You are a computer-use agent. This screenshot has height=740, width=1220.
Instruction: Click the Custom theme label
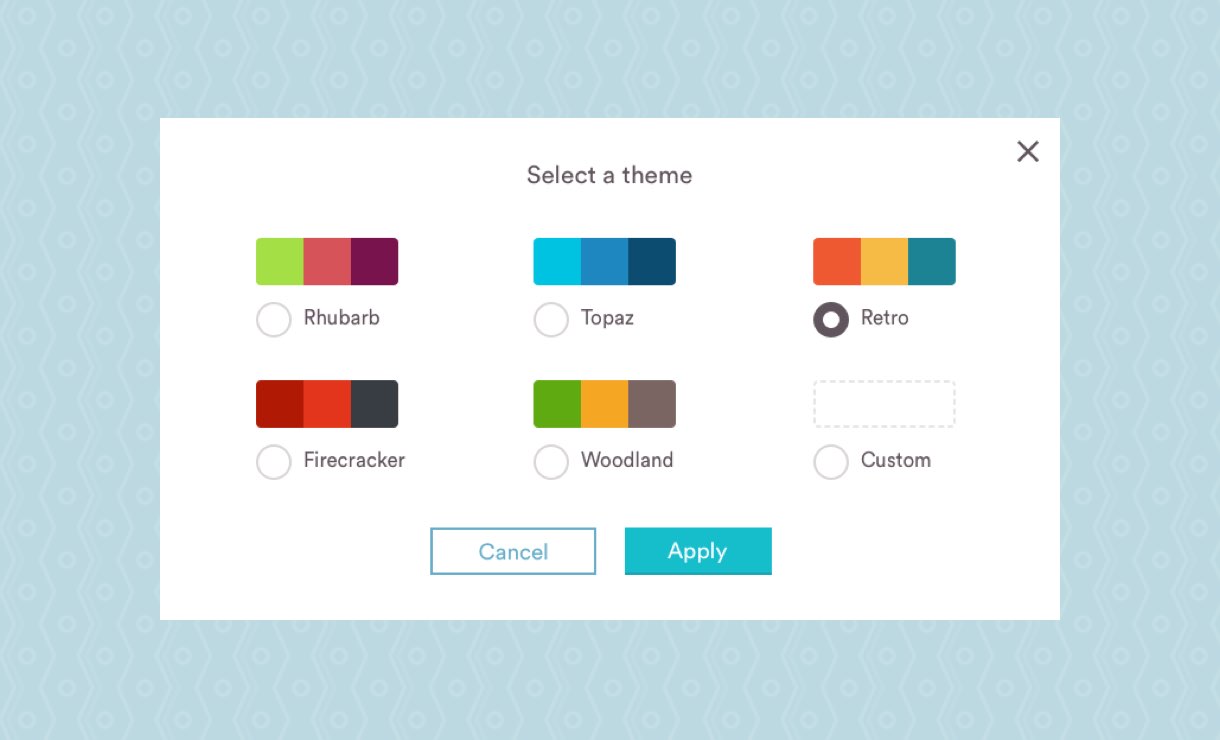tap(896, 460)
